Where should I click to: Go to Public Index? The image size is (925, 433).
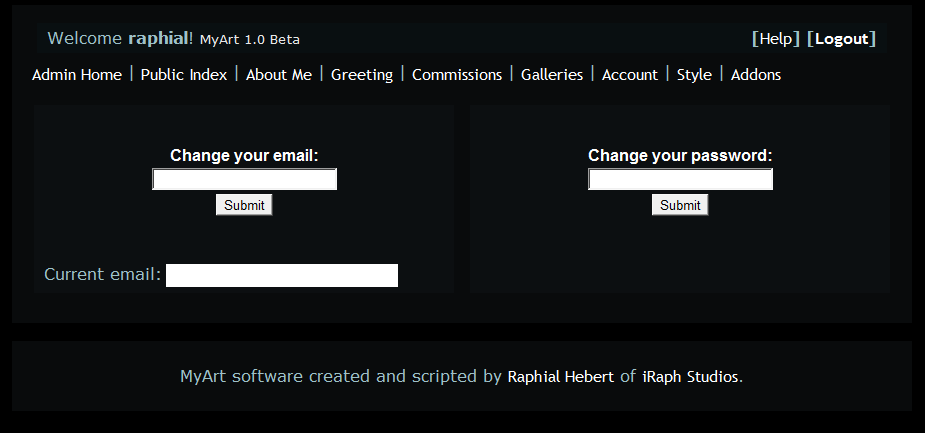184,75
